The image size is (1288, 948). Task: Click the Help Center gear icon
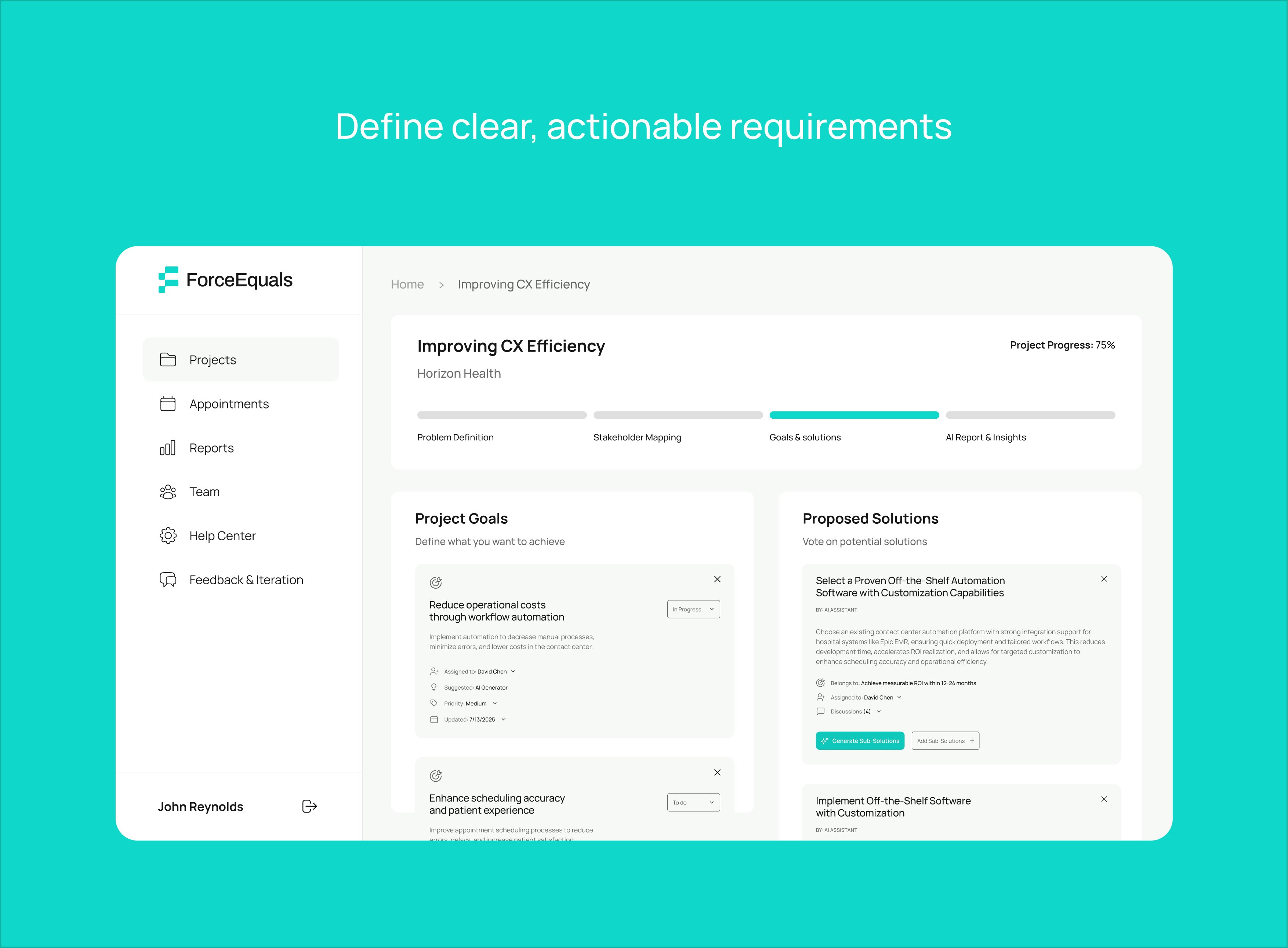click(x=168, y=536)
